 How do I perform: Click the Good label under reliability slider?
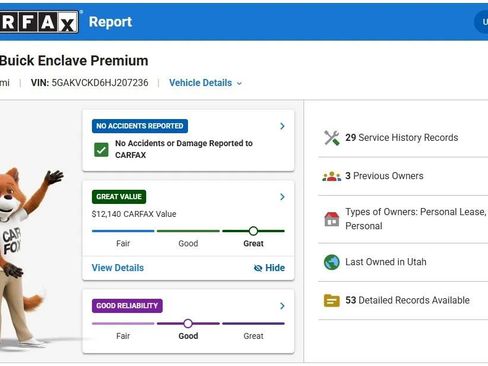(x=188, y=336)
